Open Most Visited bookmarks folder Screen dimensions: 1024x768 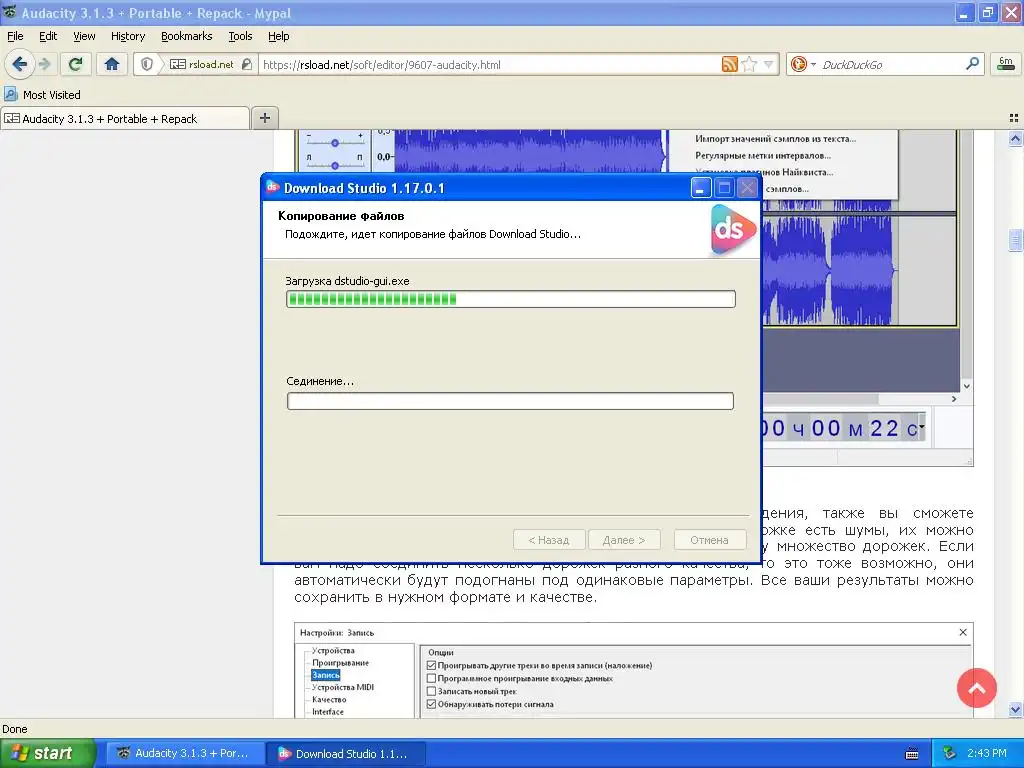tap(42, 95)
